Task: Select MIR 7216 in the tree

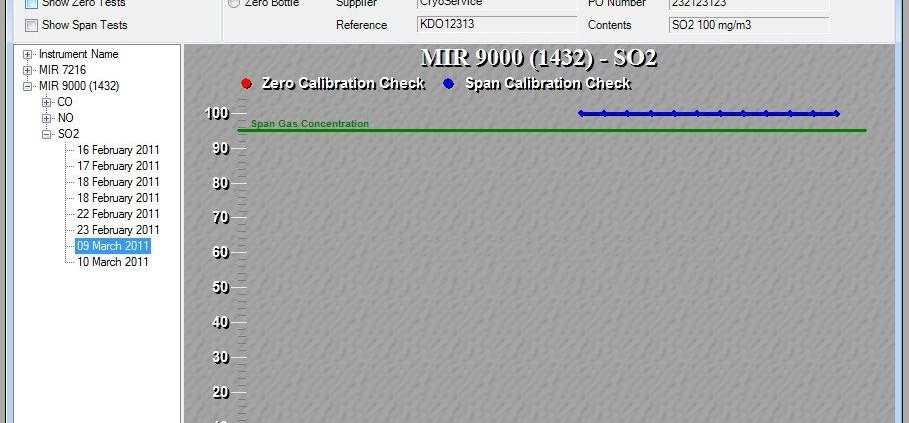Action: (63, 70)
